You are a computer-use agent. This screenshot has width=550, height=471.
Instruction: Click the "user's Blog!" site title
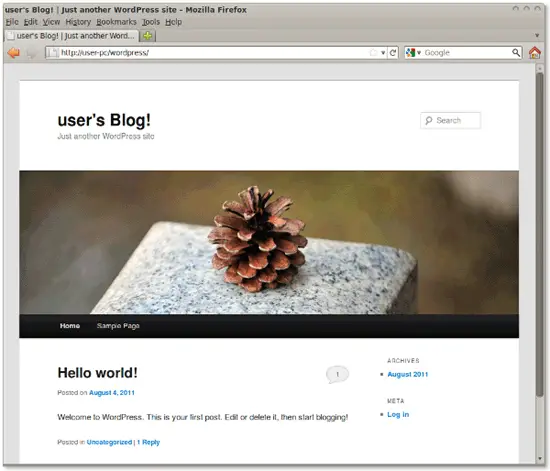coord(104,120)
